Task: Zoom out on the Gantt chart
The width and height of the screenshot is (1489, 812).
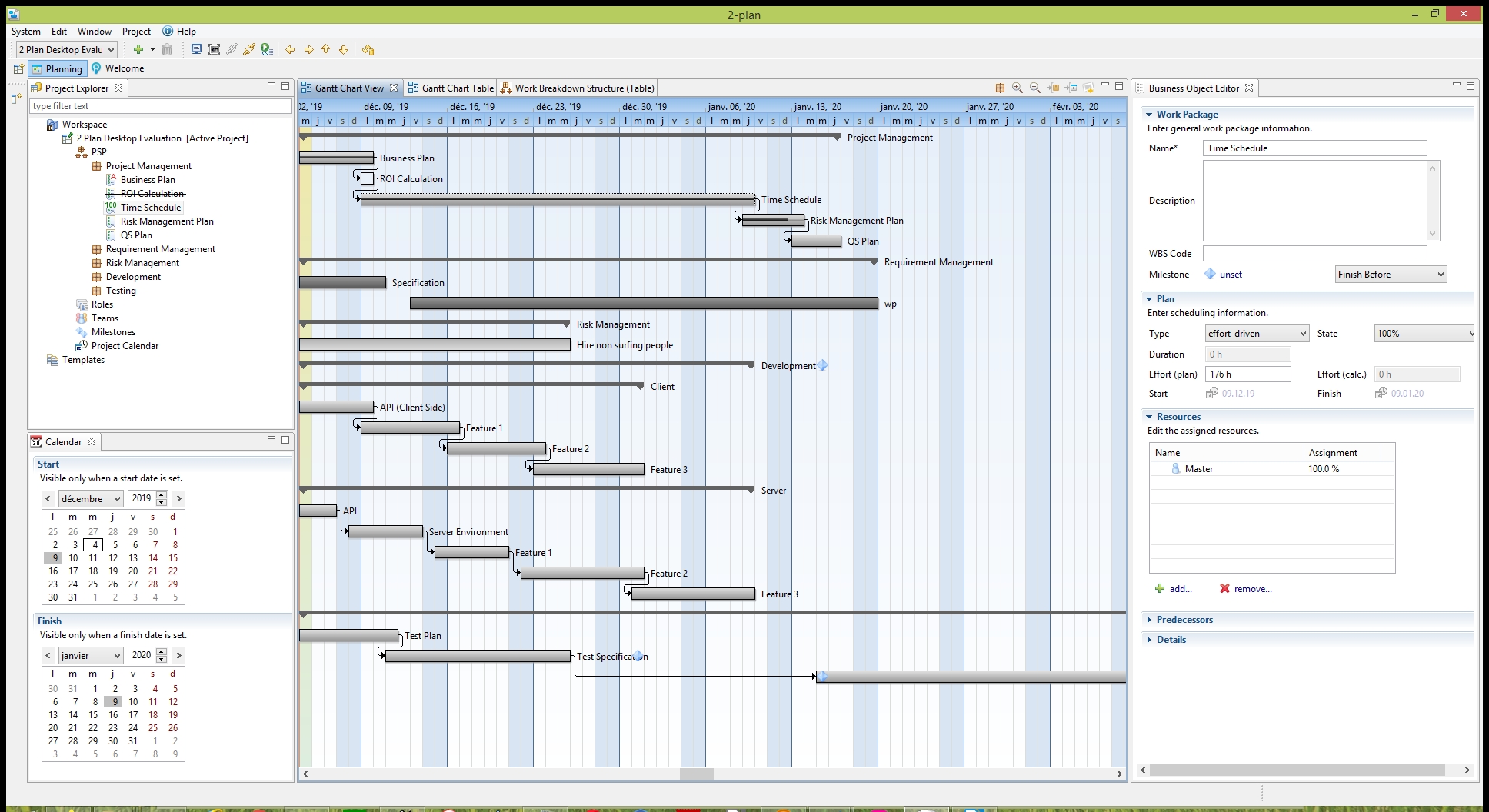Action: 1035,88
